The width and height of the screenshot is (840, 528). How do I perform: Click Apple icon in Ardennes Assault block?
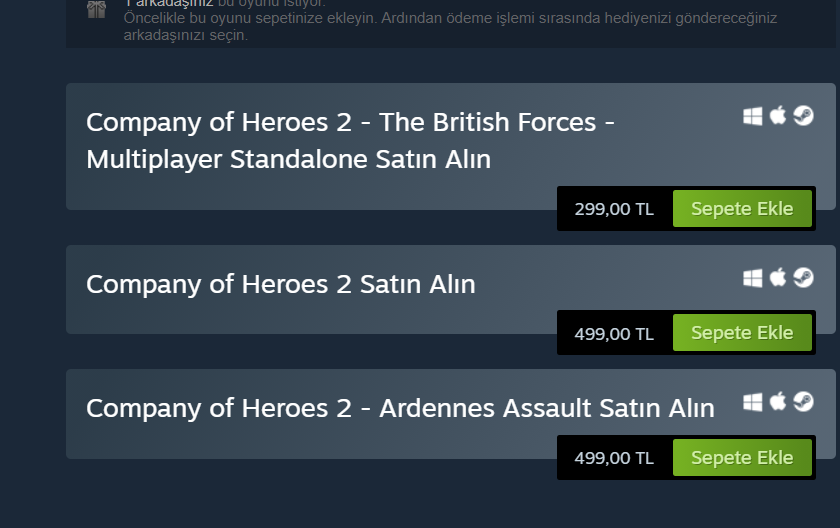(x=778, y=402)
